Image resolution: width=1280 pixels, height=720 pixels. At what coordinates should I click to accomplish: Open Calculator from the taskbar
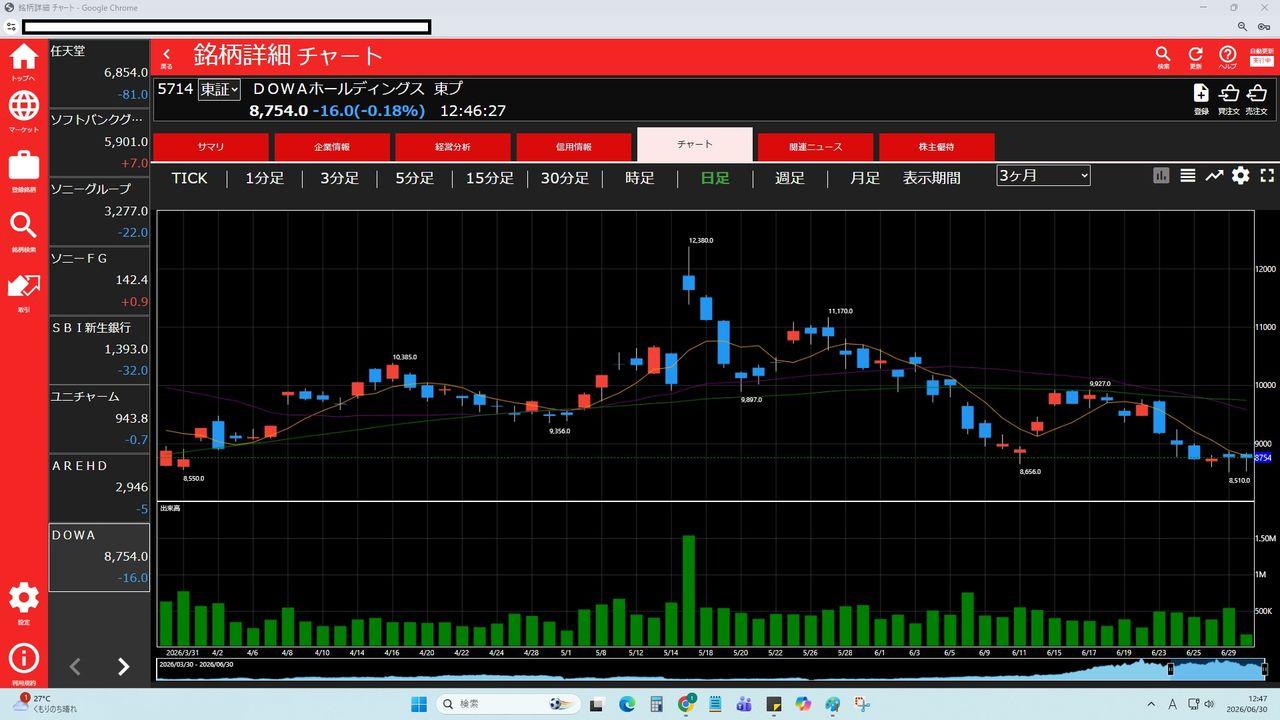pyautogui.click(x=657, y=704)
